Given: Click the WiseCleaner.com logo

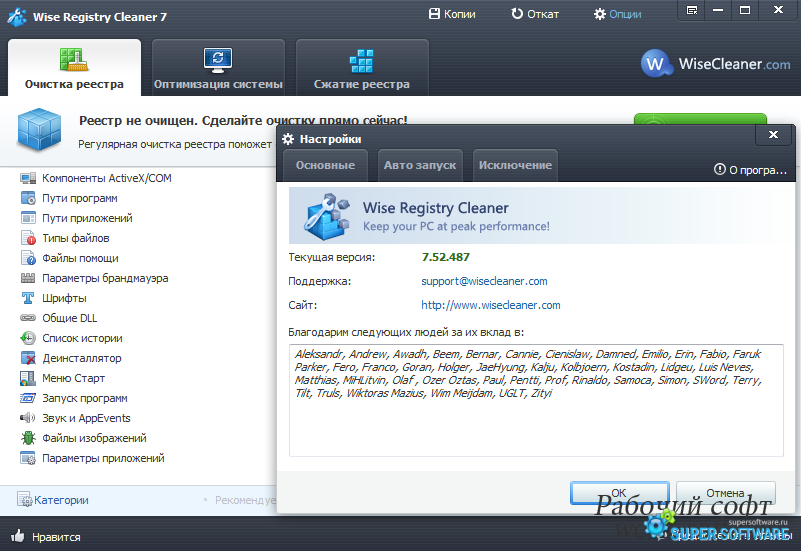Looking at the screenshot, I should [x=715, y=64].
